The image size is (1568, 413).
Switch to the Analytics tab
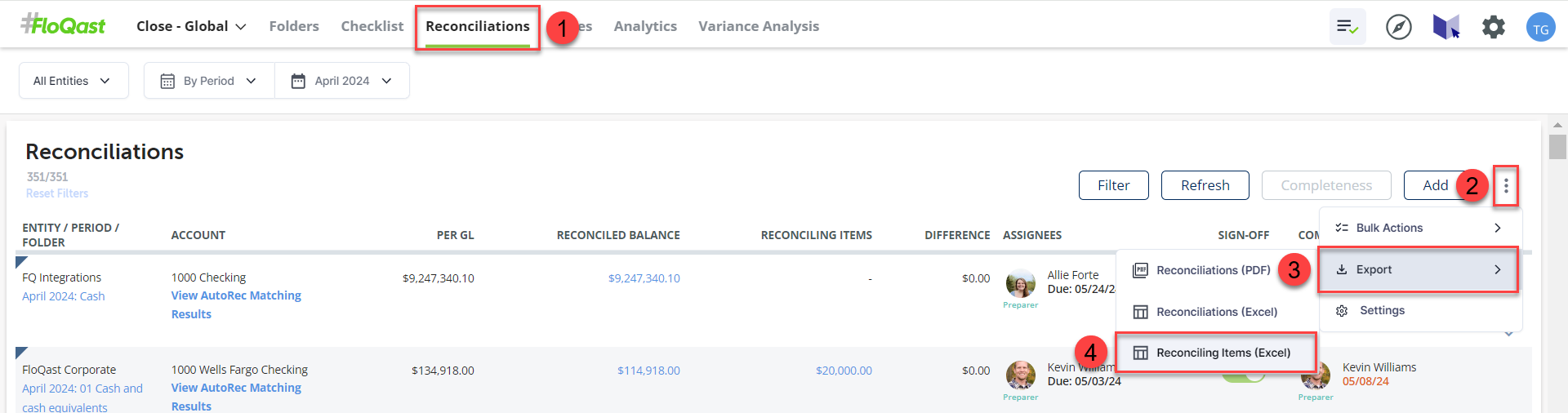(x=645, y=26)
